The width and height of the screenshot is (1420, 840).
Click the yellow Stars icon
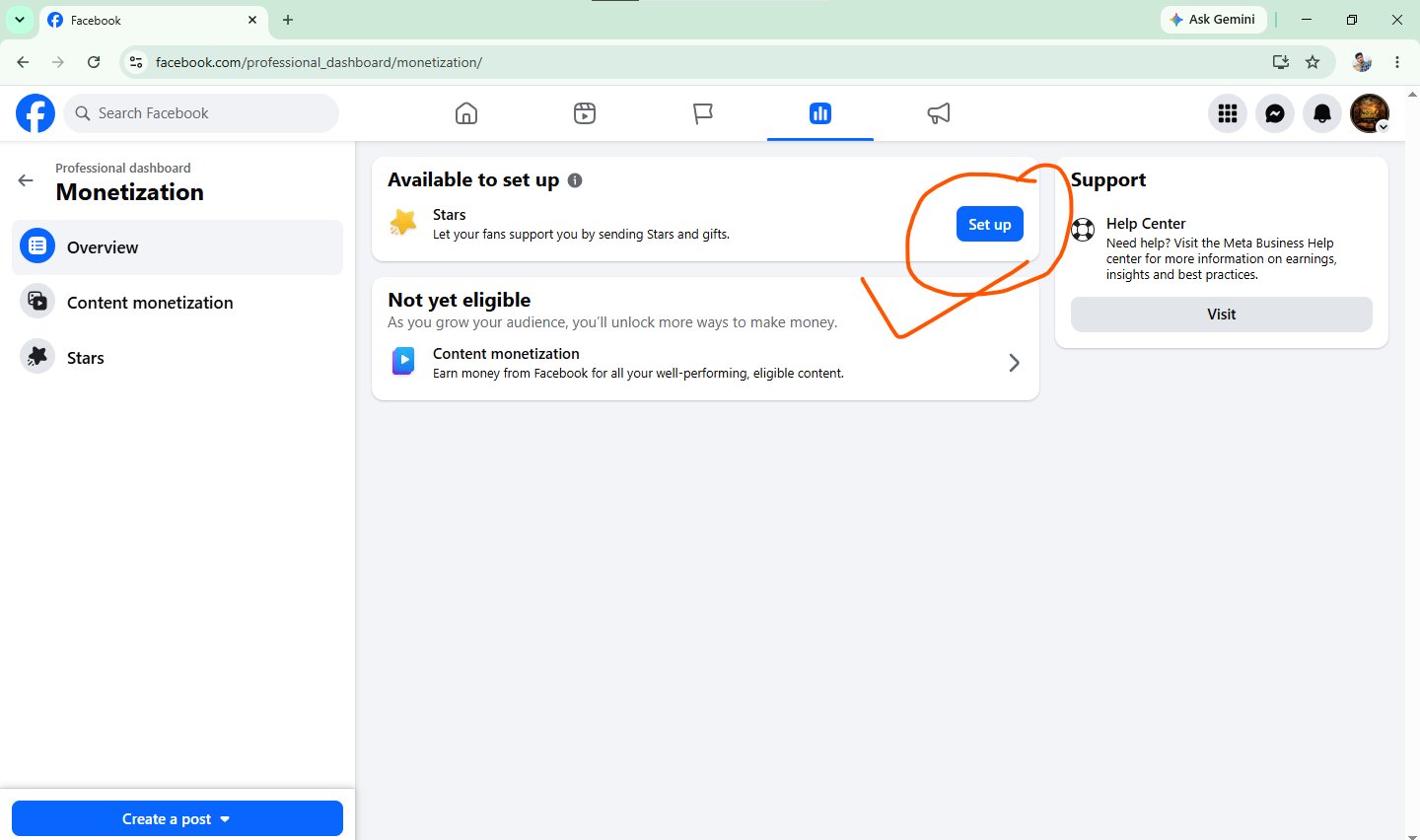[x=403, y=223]
